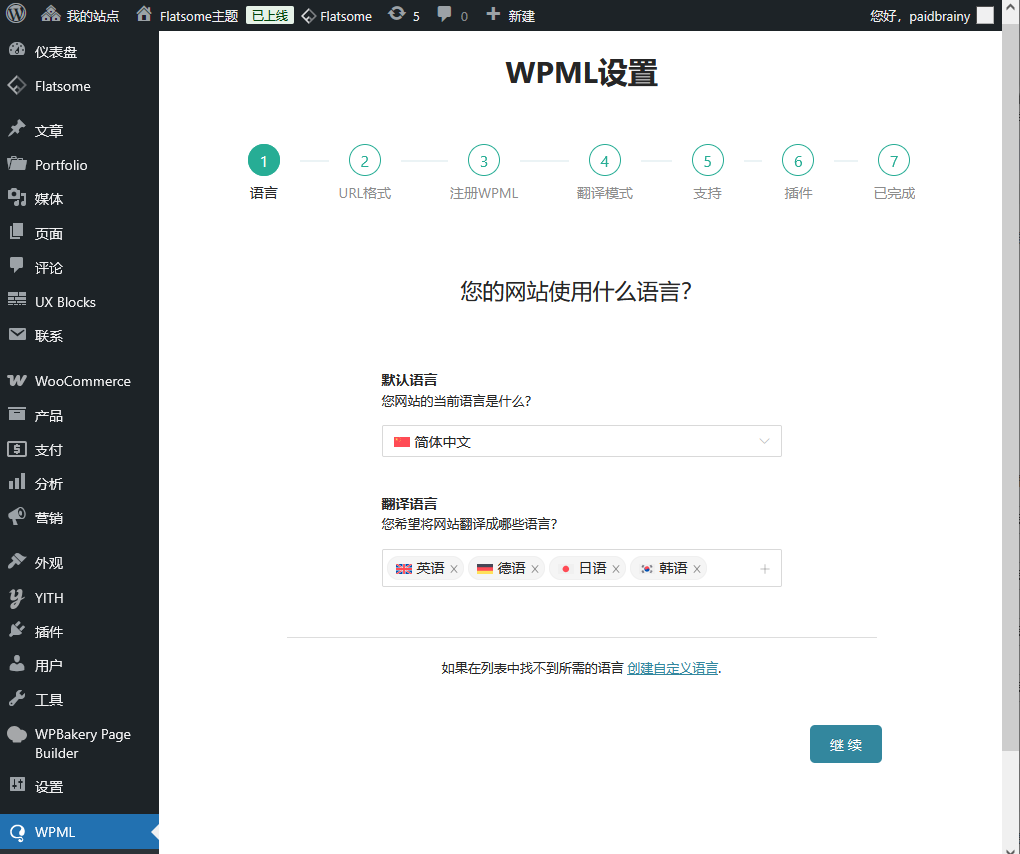This screenshot has width=1020, height=854.
Task: Jump to step 2 URL格式
Action: 364,161
